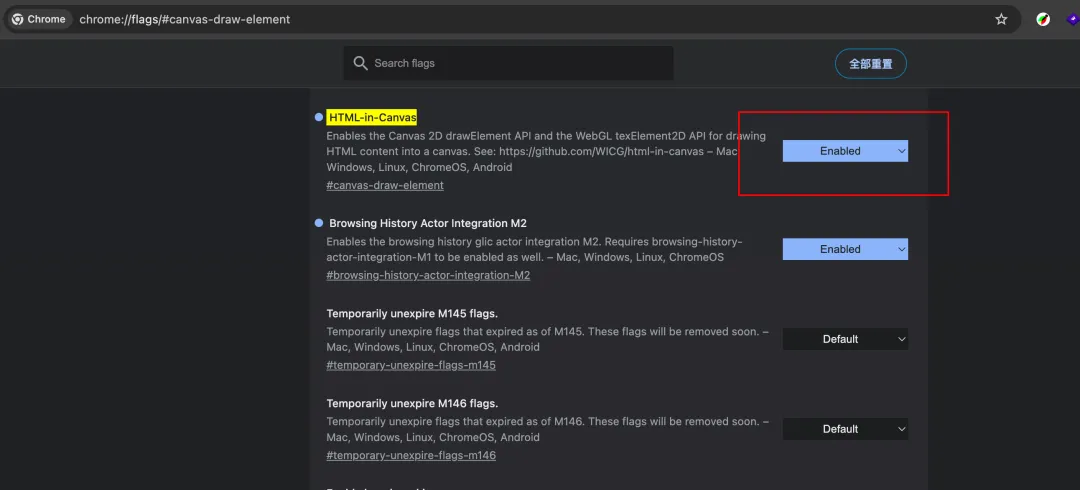Click the blue dot beside HTML-in-Canvas
This screenshot has height=490, width=1080.
click(x=319, y=117)
